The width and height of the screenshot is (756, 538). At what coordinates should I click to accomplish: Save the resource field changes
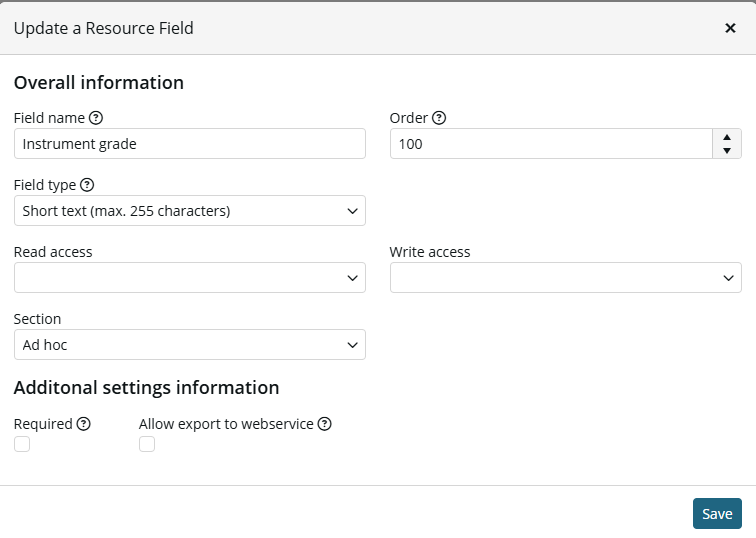coord(717,513)
